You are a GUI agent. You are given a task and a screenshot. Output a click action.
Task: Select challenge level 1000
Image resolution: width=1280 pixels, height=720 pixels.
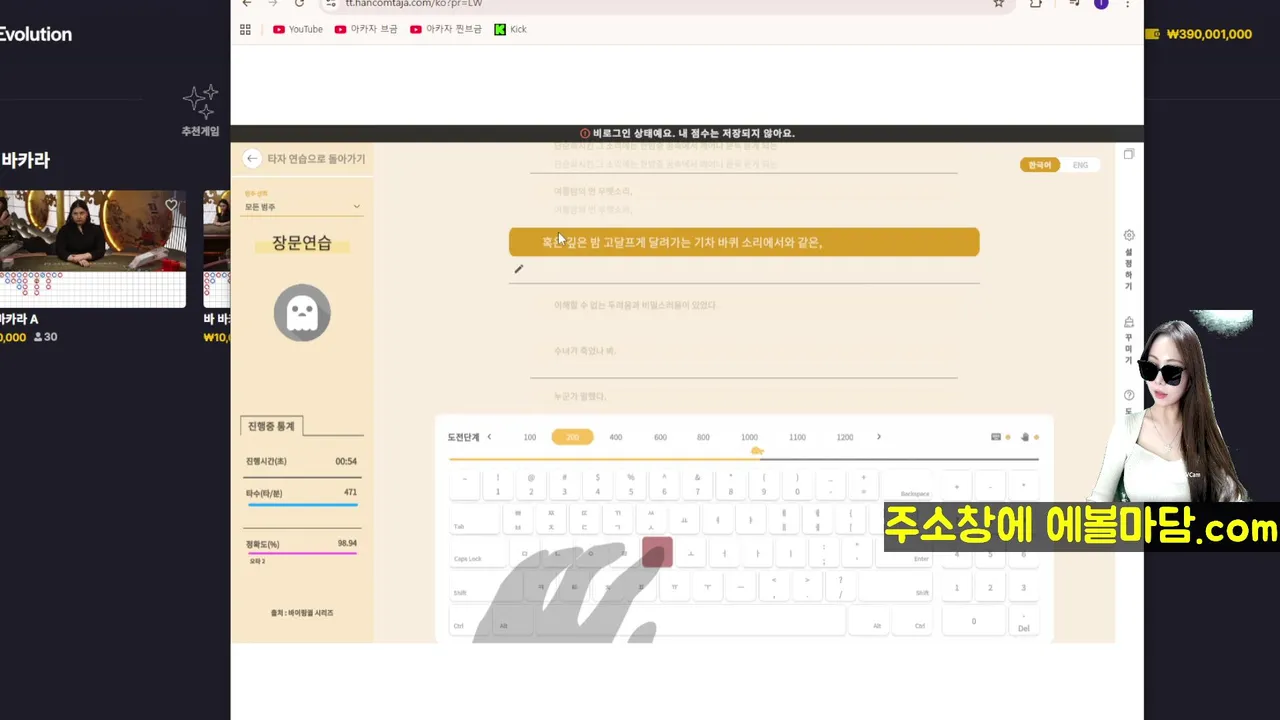749,437
